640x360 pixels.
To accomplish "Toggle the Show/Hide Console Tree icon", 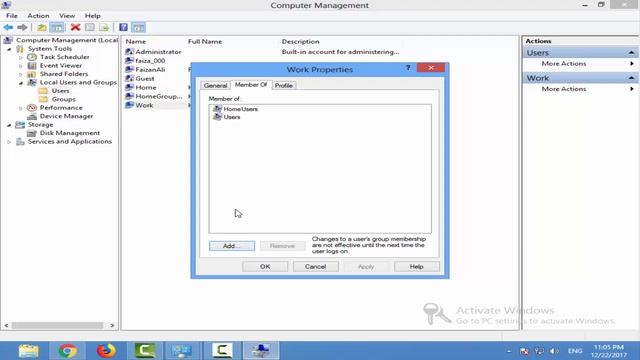I will [57, 27].
